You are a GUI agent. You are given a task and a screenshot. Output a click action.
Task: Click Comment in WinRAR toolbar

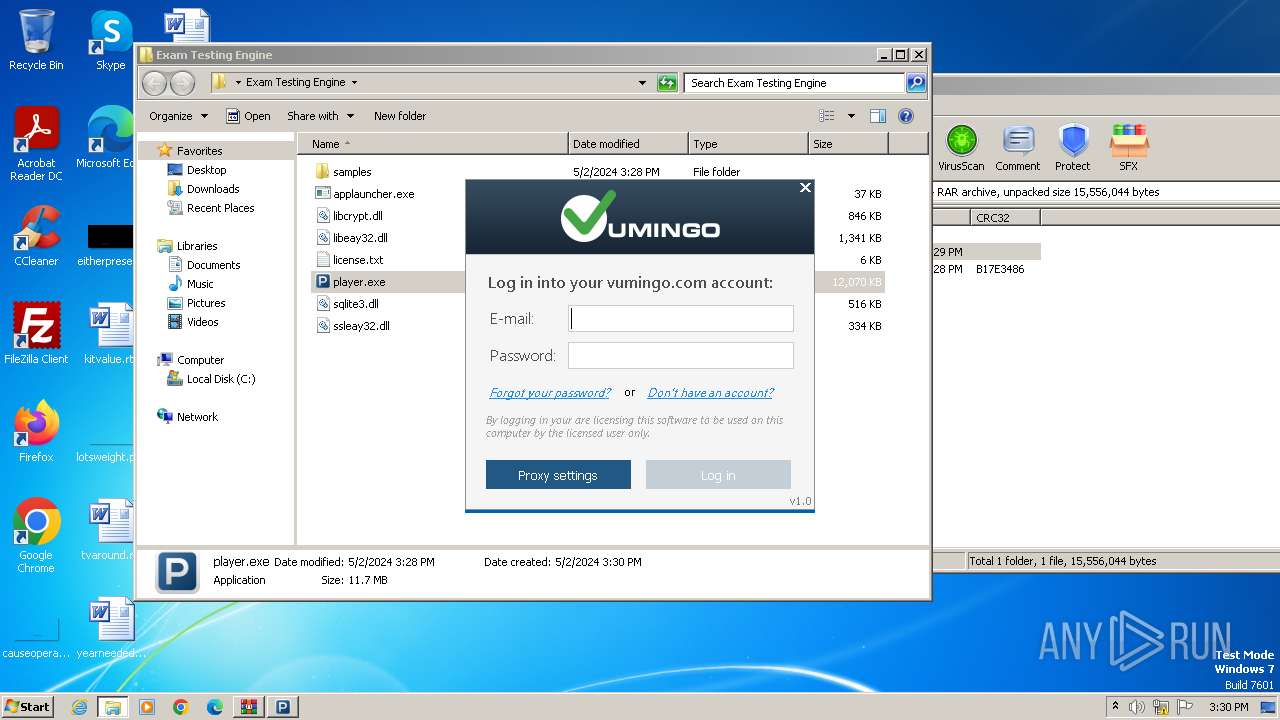tap(1018, 148)
